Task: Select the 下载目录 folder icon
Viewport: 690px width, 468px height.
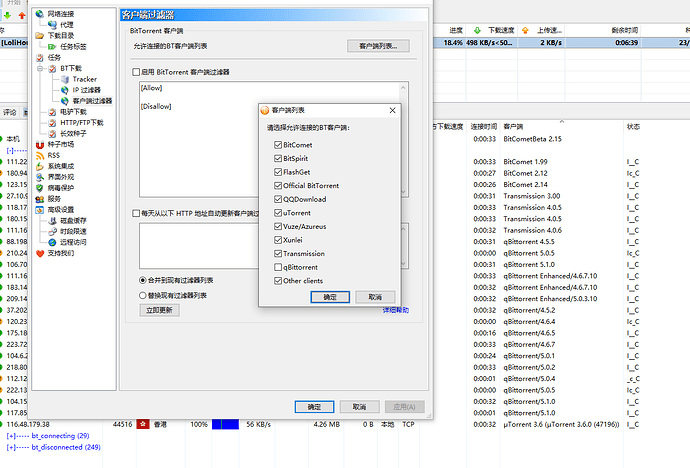Action: click(x=40, y=36)
